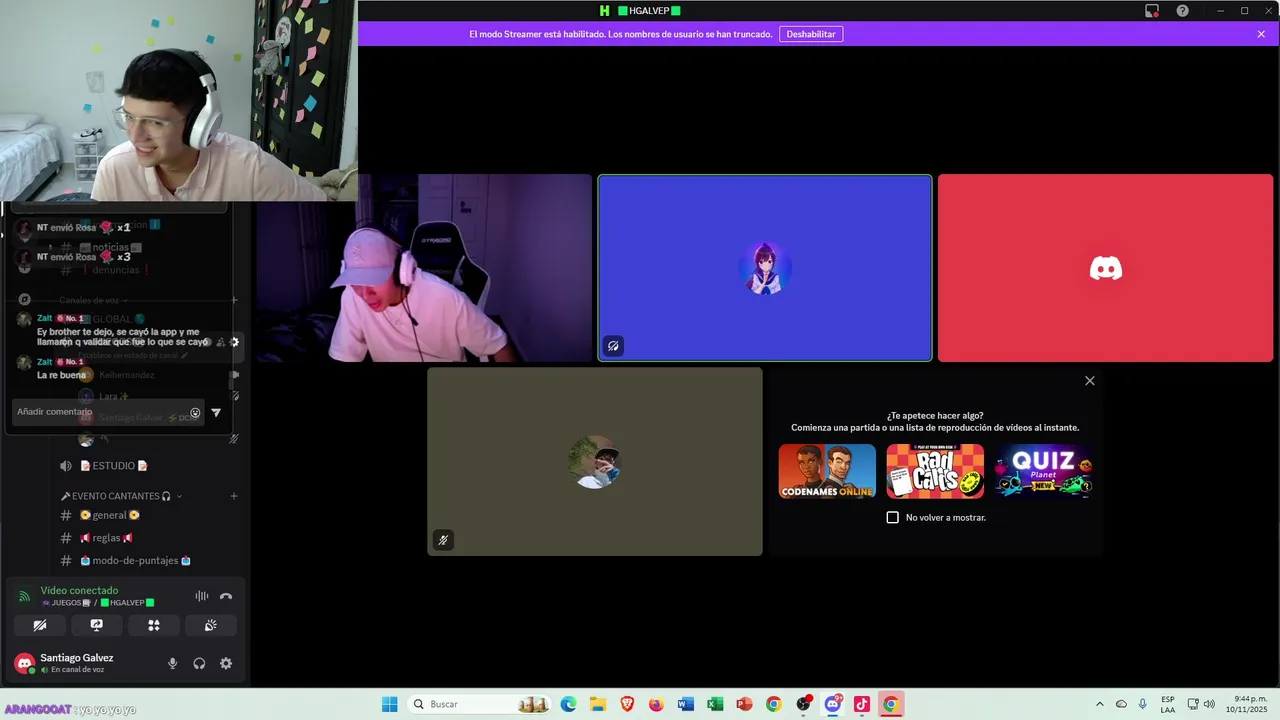The height and width of the screenshot is (720, 1280).
Task: Dismiss the streamer mode banner
Action: pyautogui.click(x=1261, y=34)
